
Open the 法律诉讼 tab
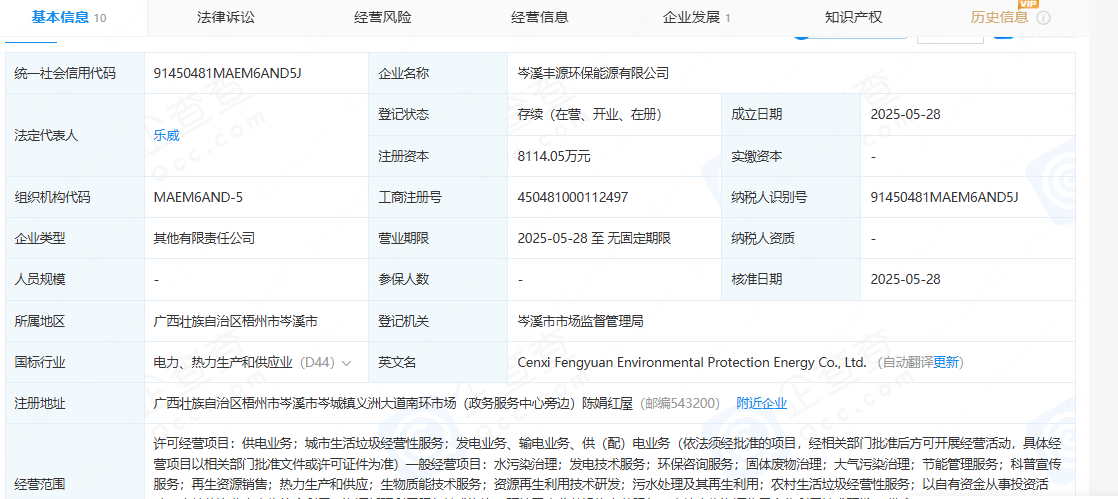[x=225, y=18]
